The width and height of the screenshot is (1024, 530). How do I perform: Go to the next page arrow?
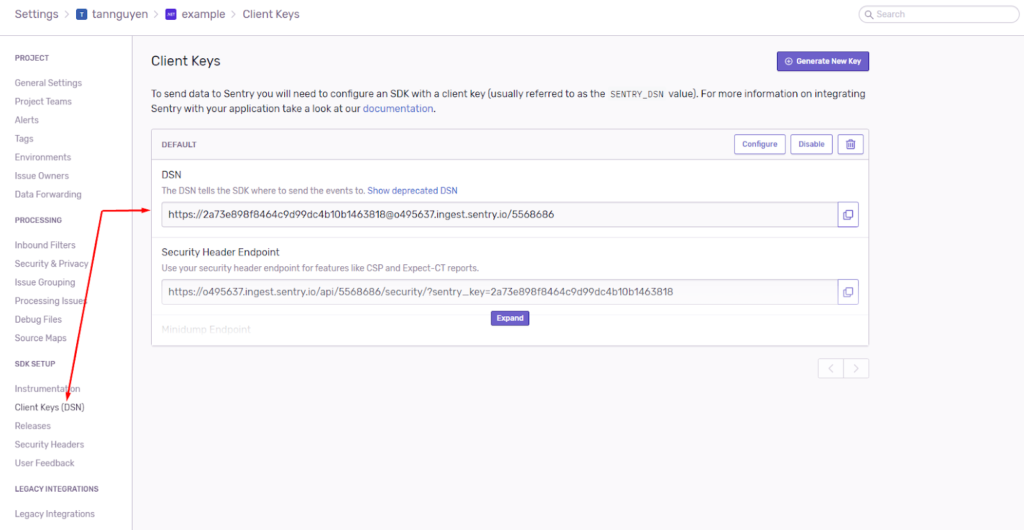[856, 369]
